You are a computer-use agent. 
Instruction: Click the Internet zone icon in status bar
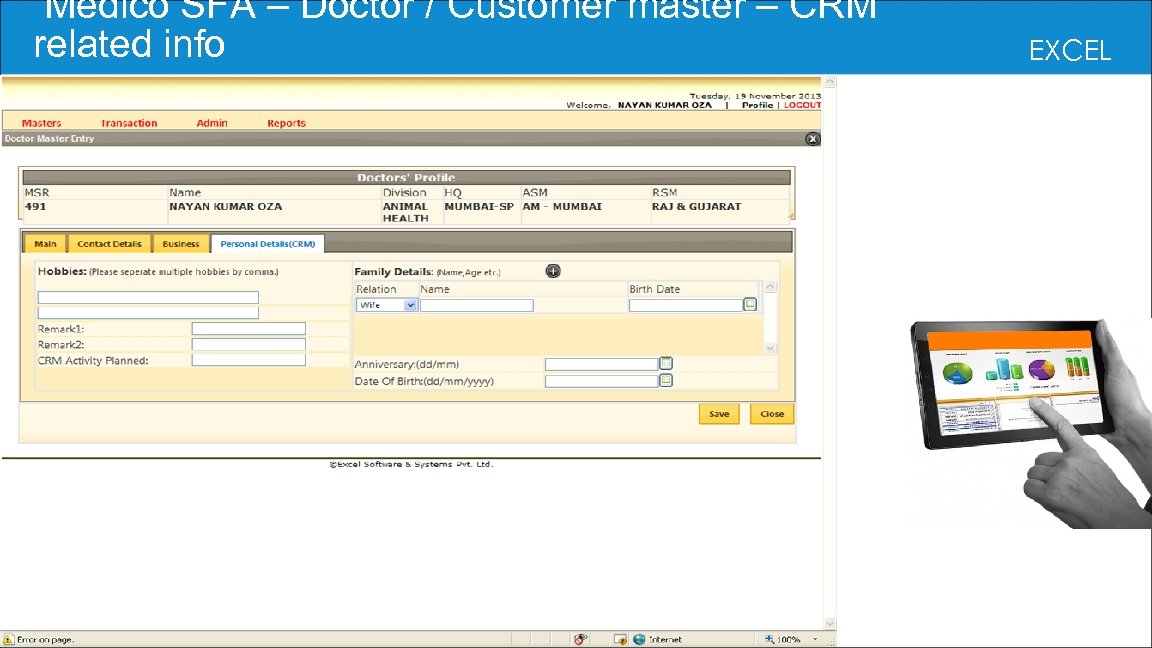[x=637, y=638]
